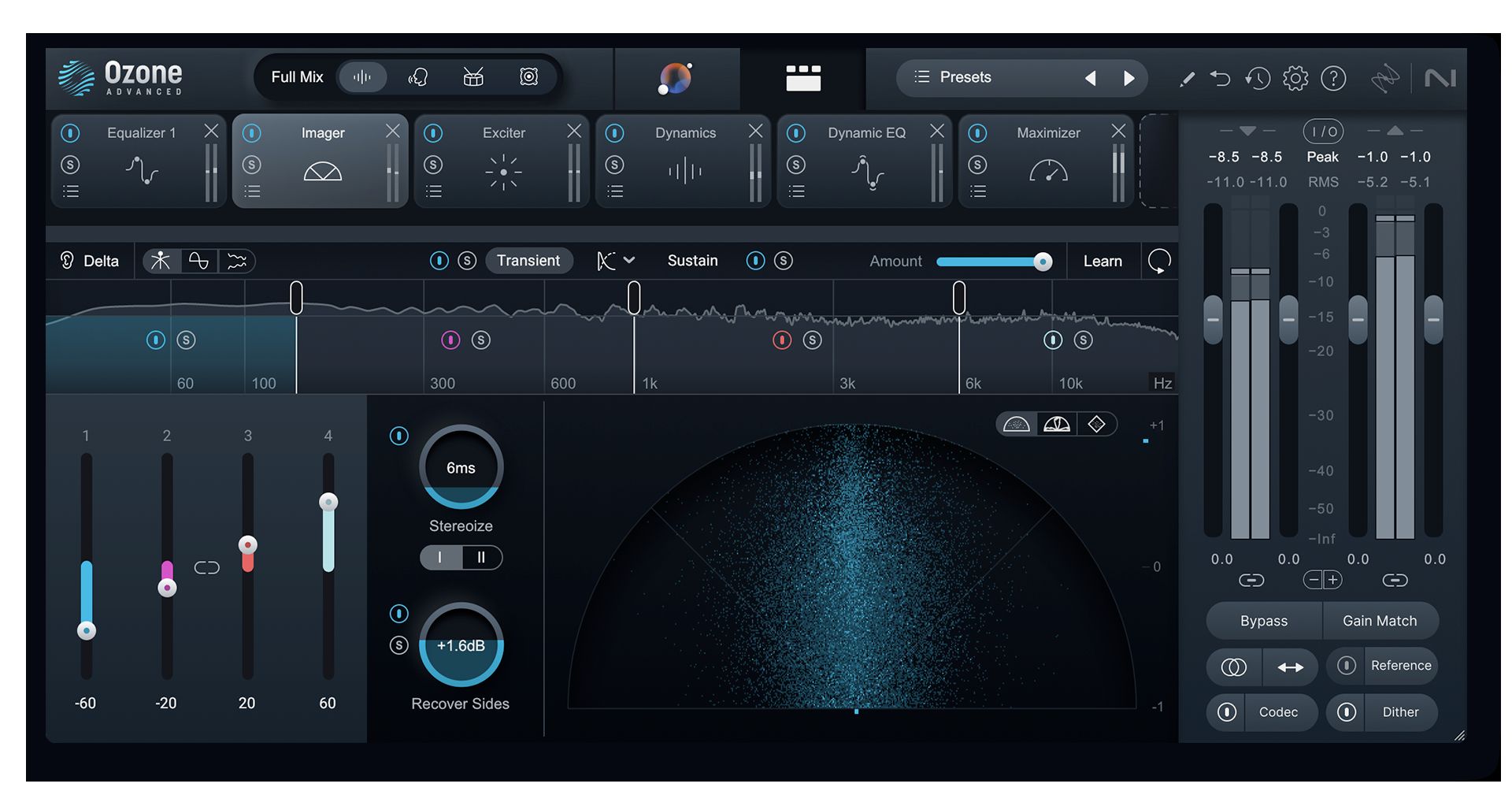Open the Master Assistant orb icon

(675, 78)
